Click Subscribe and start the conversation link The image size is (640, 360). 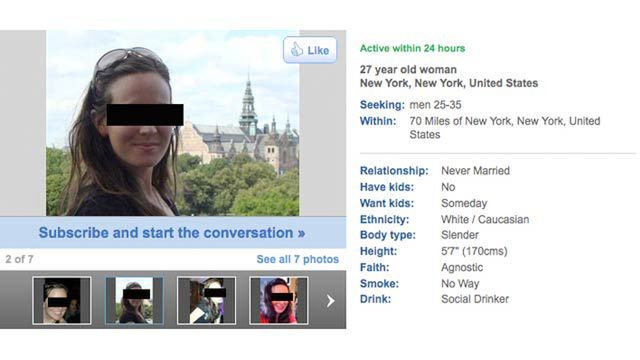point(172,233)
